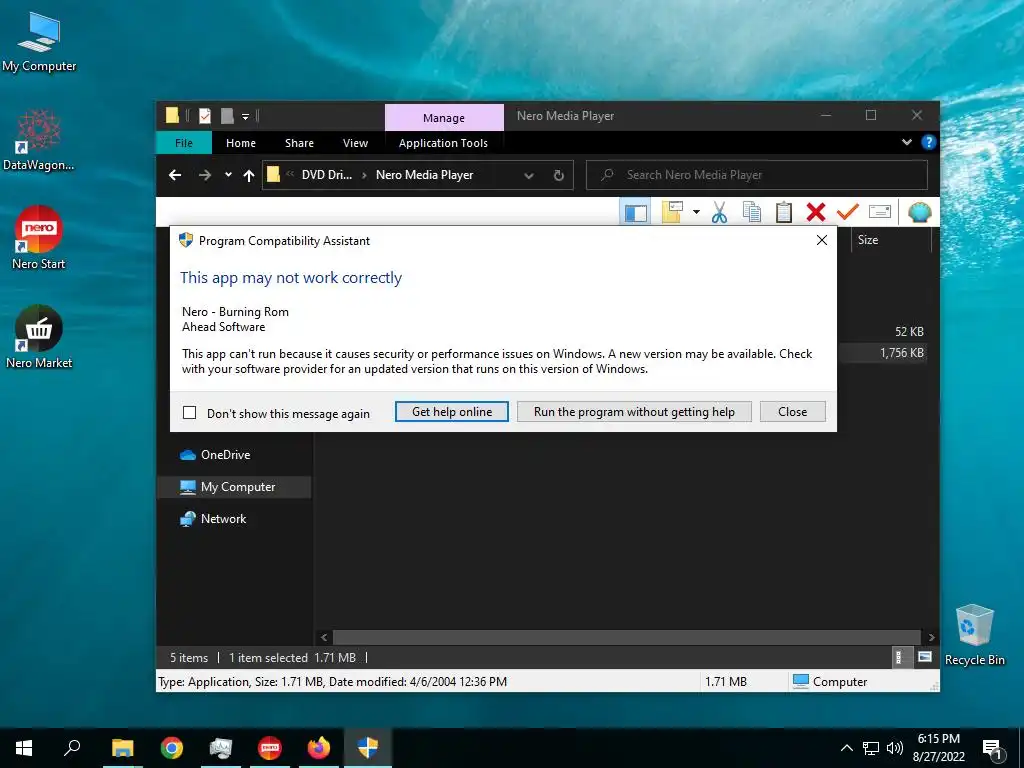
Task: Click the Get help online button
Action: tap(452, 411)
